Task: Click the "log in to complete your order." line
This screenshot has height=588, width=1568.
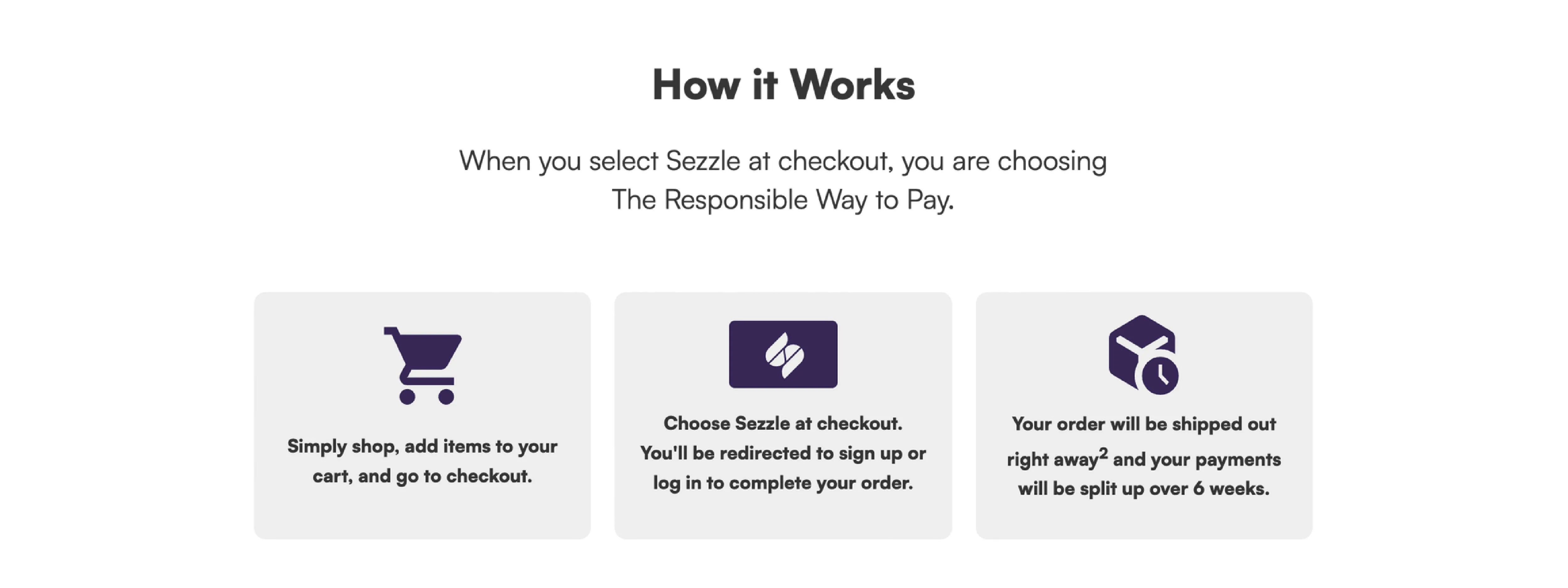Action: (783, 483)
